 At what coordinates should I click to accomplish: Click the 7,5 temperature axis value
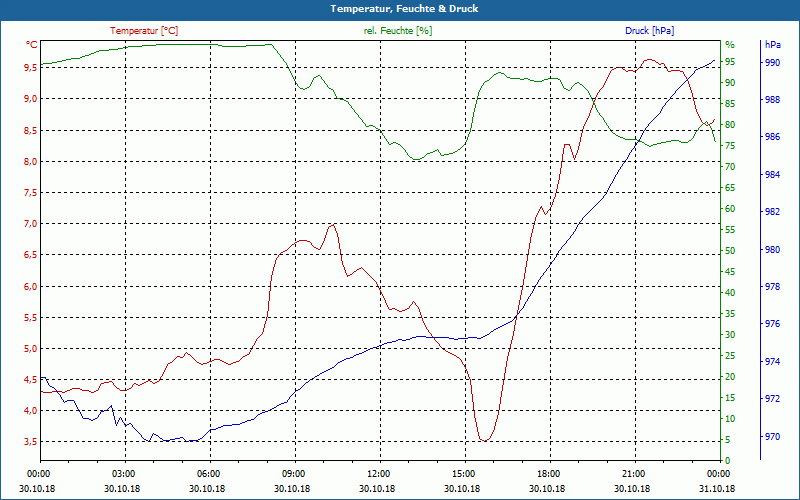coord(30,193)
